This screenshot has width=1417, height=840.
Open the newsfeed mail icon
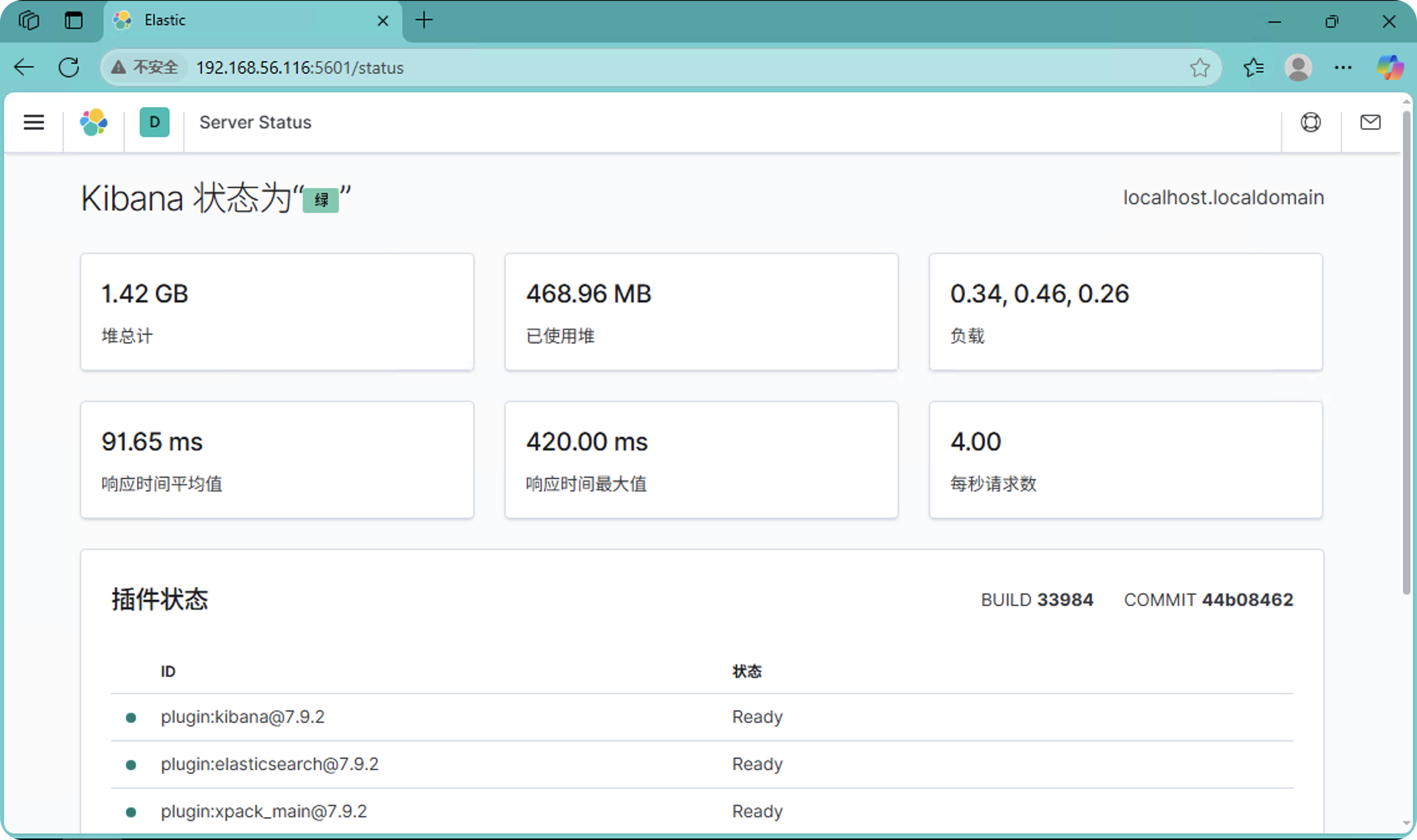1370,122
